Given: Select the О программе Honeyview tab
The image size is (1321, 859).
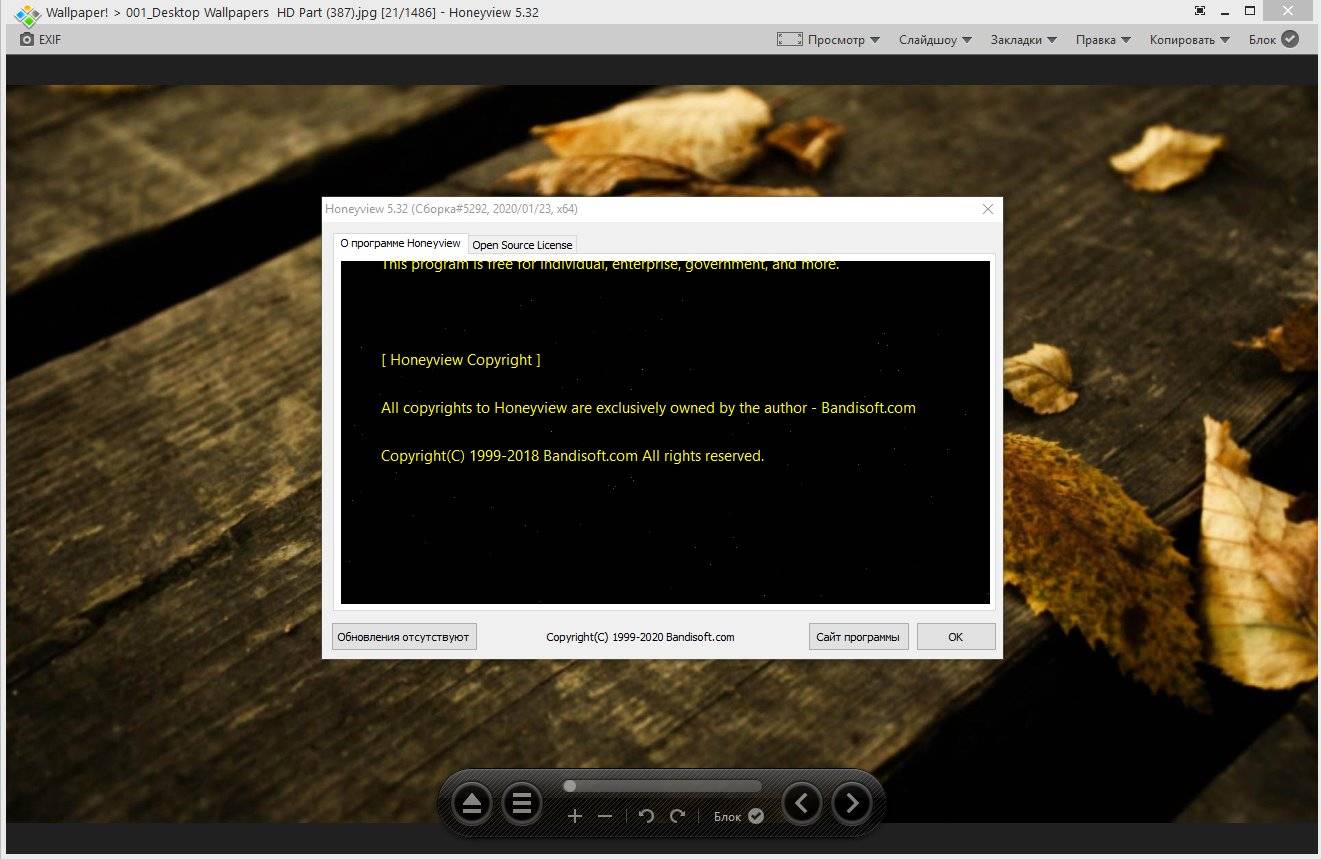Looking at the screenshot, I should pos(400,243).
